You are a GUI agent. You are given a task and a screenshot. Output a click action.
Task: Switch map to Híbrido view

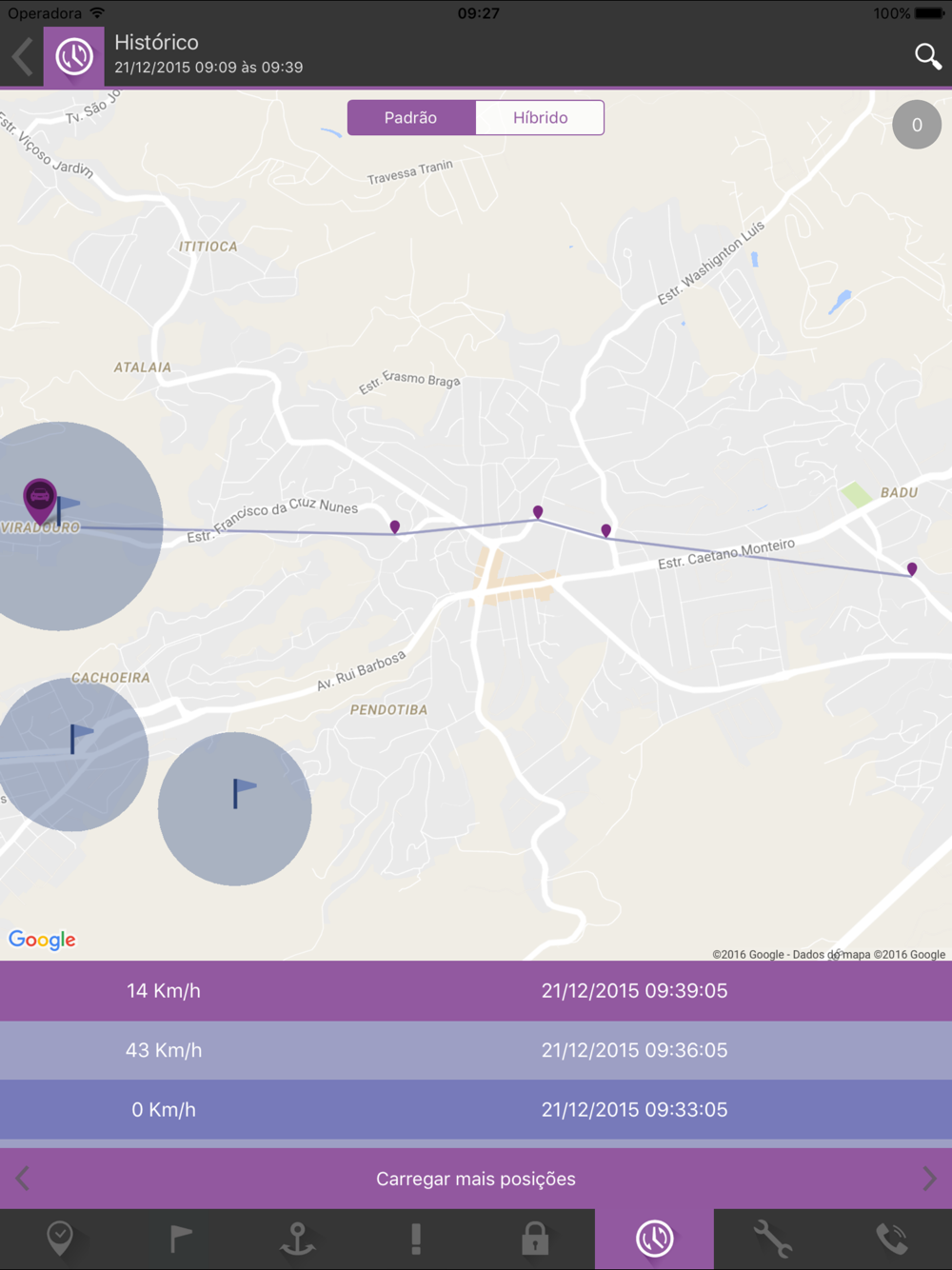[x=540, y=118]
